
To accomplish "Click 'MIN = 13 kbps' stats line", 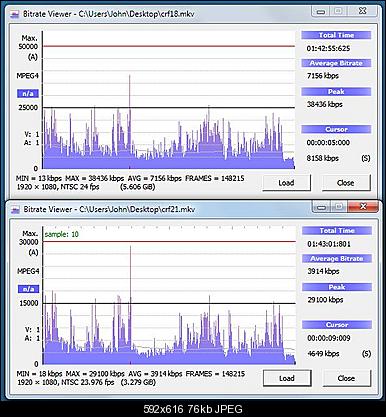I will 130,178.
